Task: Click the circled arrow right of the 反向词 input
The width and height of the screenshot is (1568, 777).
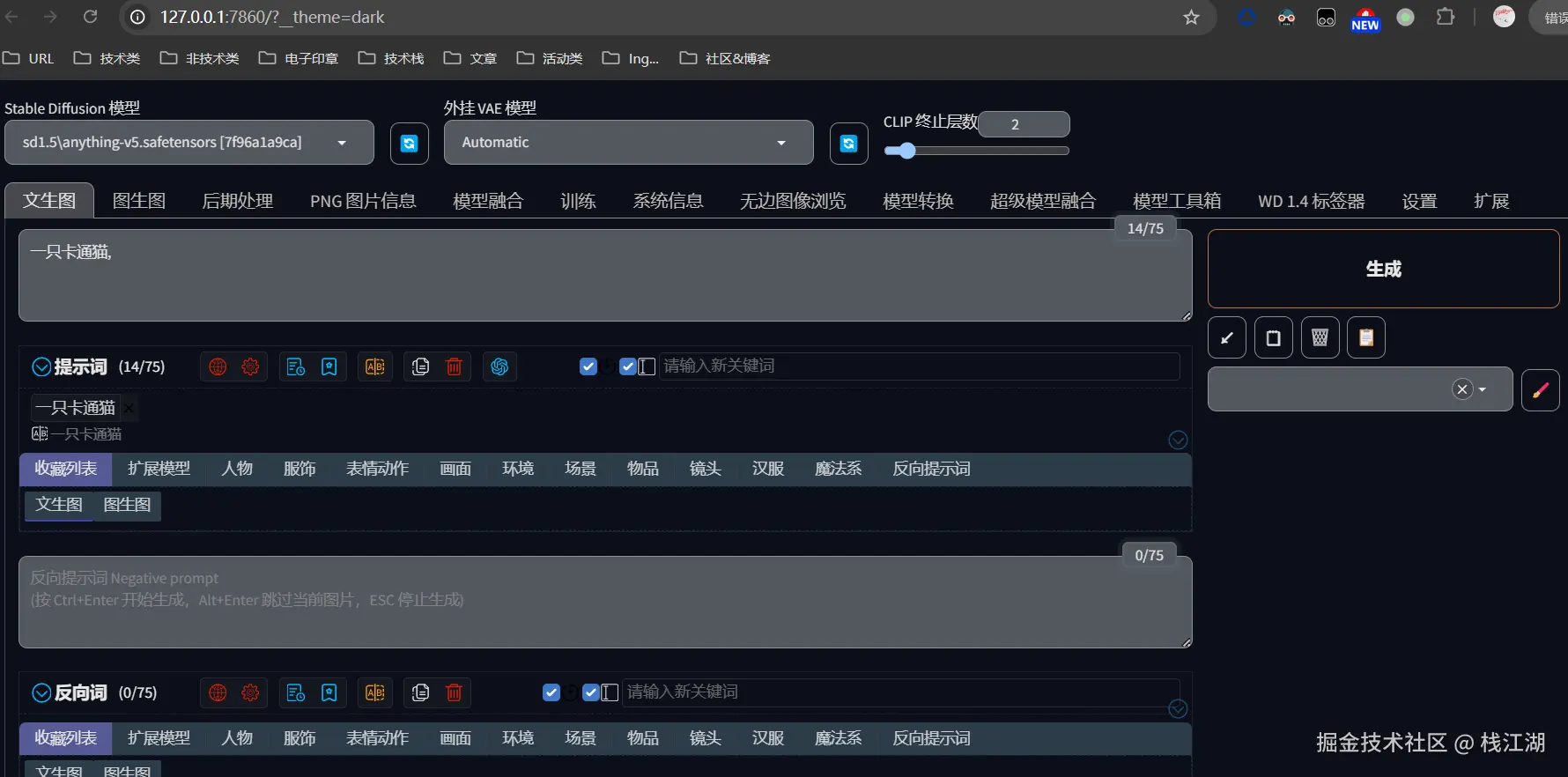Action: coord(1178,708)
